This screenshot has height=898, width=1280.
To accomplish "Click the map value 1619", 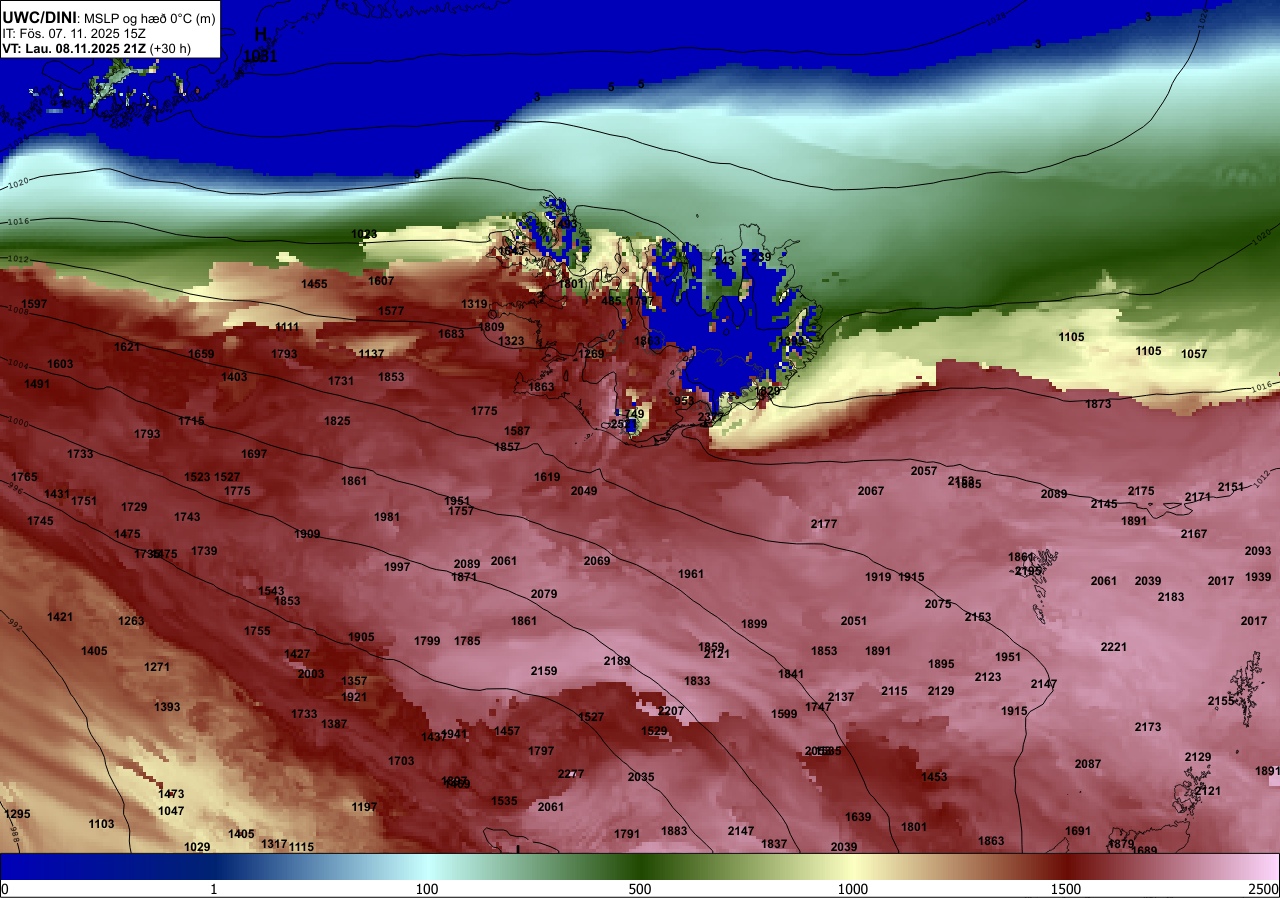I will 547,477.
